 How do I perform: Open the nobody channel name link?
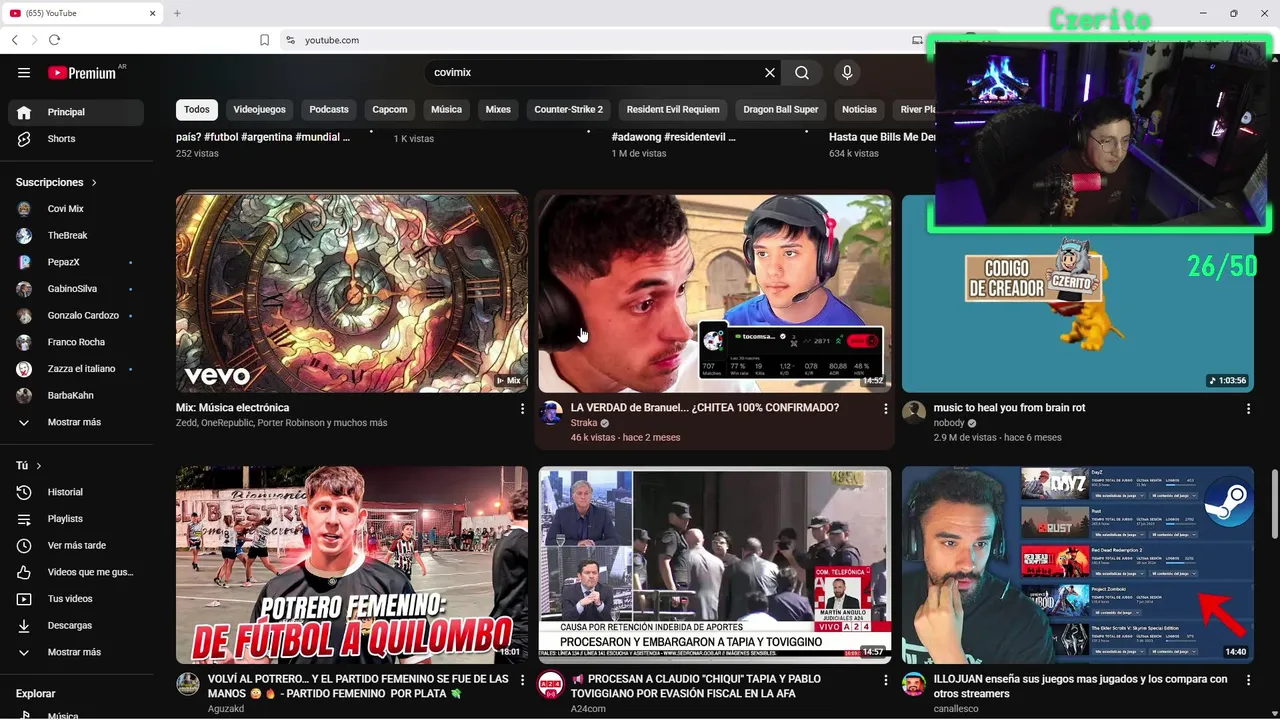[x=951, y=423]
